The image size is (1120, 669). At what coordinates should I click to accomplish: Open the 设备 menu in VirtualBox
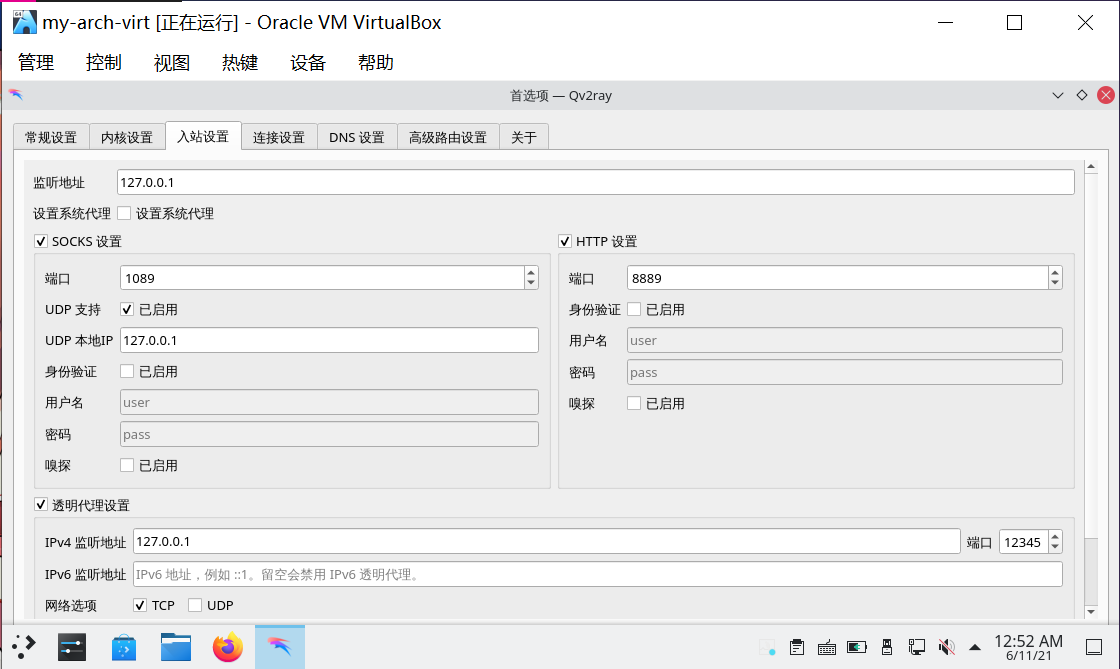point(306,62)
